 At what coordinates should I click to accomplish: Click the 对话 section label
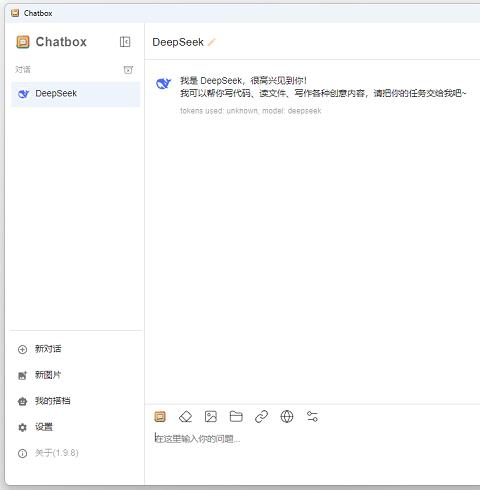click(23, 70)
